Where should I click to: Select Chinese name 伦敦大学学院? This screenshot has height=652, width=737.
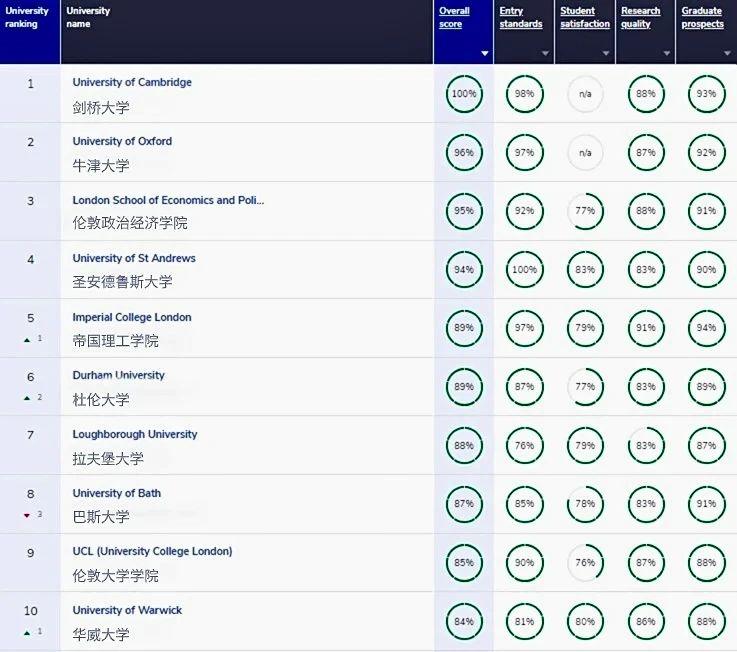116,575
